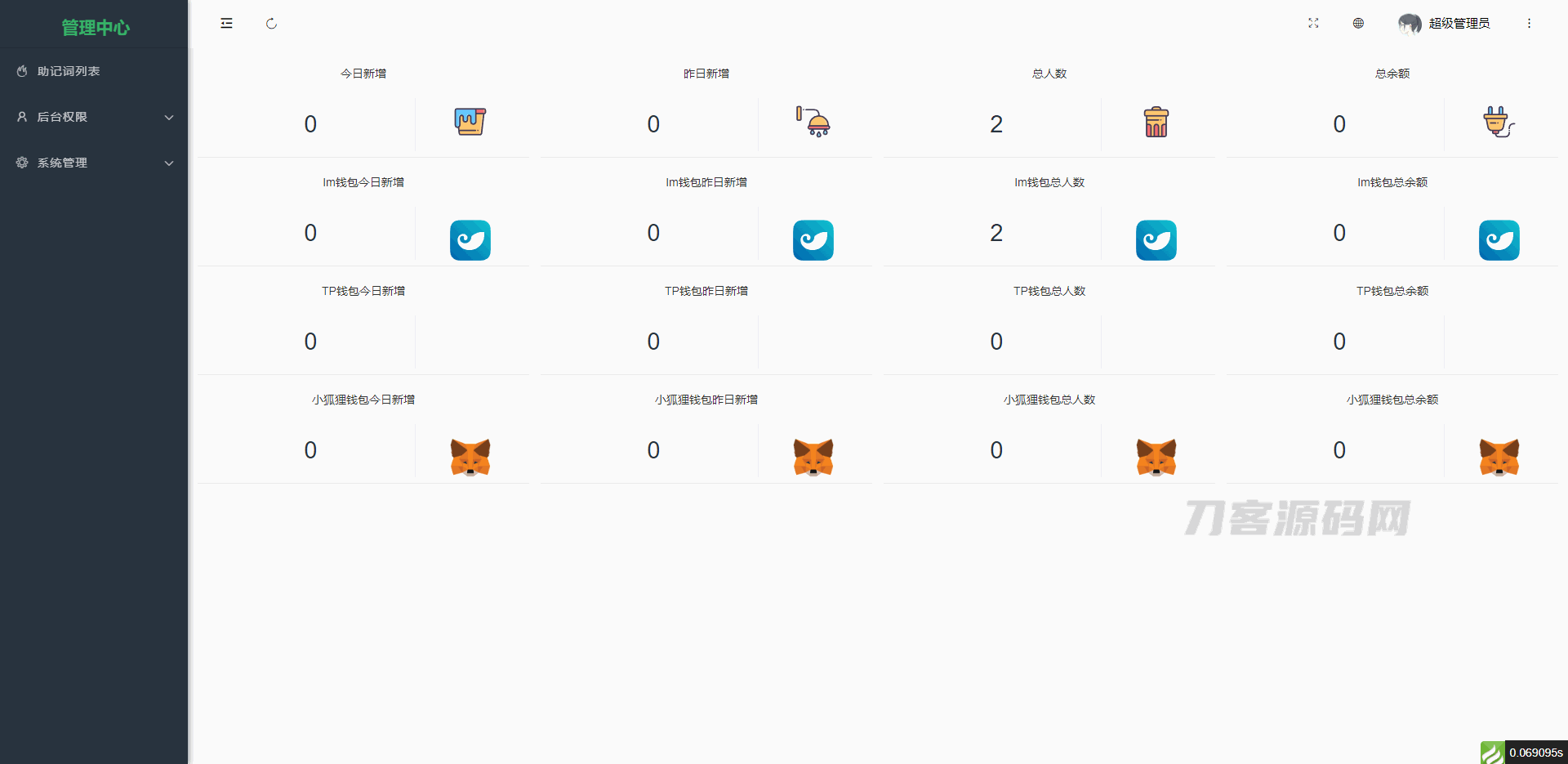Image resolution: width=1568 pixels, height=764 pixels.
Task: Click the green debug trace icon at bottom right
Action: tap(1492, 753)
